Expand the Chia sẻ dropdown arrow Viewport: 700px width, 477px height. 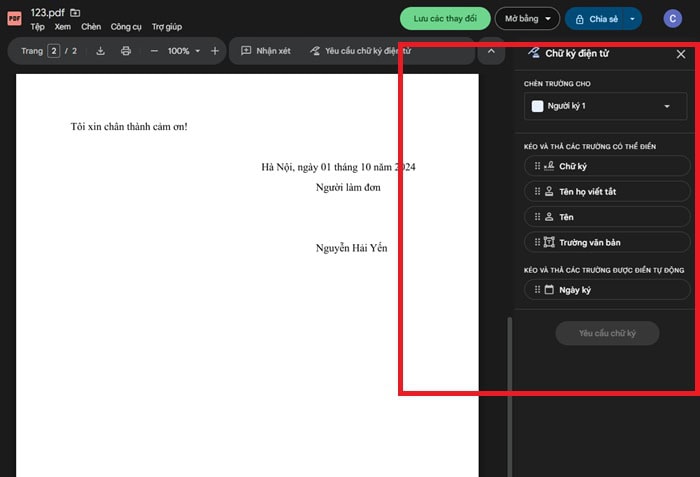(632, 18)
